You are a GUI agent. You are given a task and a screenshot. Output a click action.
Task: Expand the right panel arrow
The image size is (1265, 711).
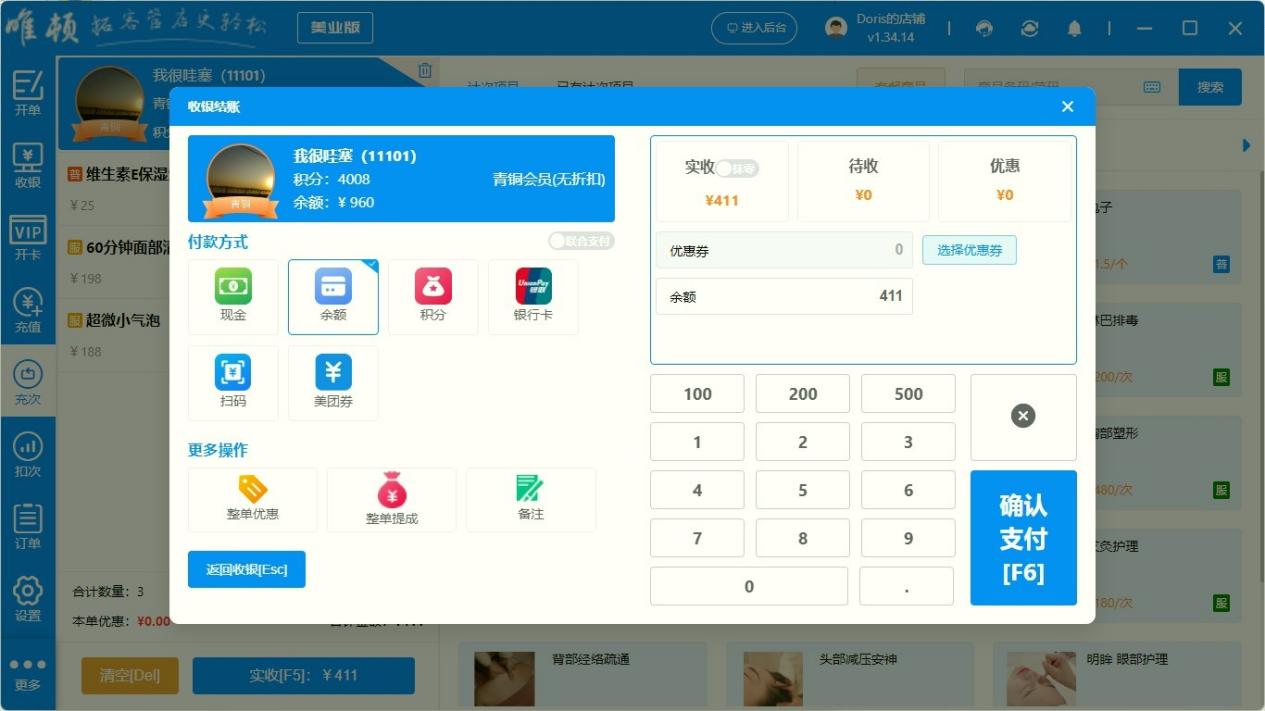1246,146
